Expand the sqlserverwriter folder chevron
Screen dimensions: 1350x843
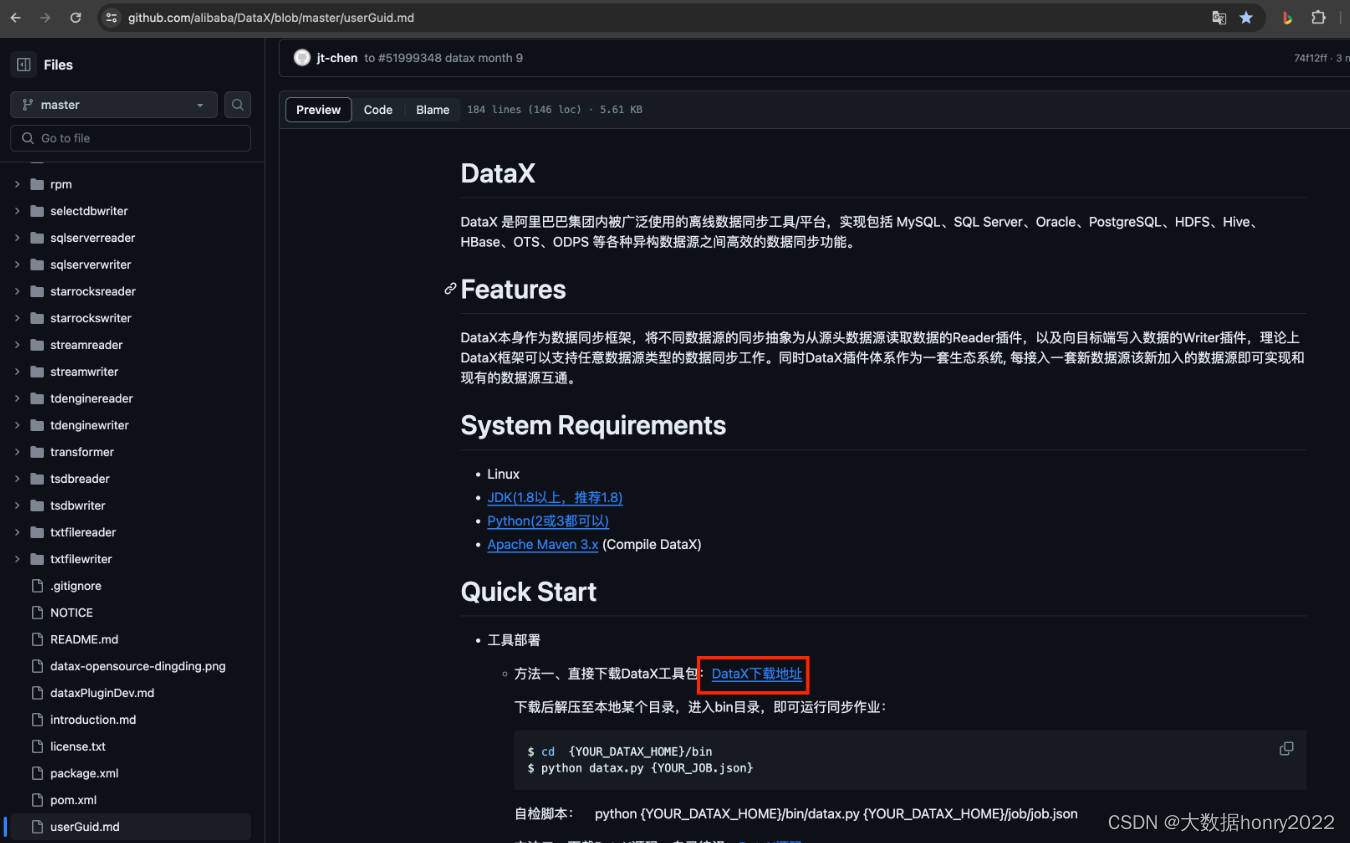(17, 265)
